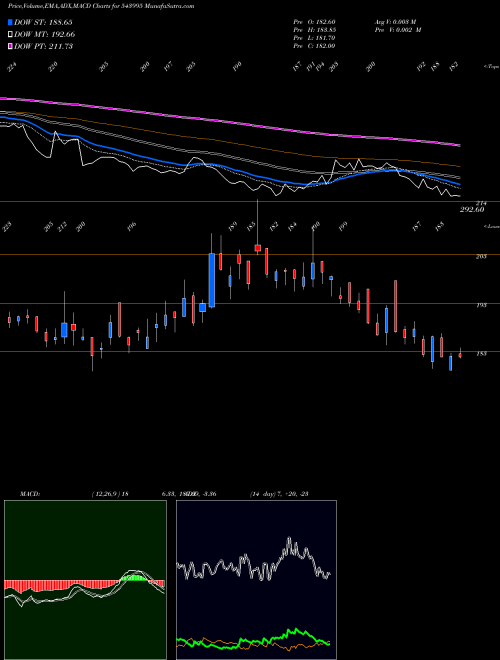This screenshot has width=500, height=660.
Task: Click the 'Pre V: 0.002 M' value
Action: click(398, 30)
